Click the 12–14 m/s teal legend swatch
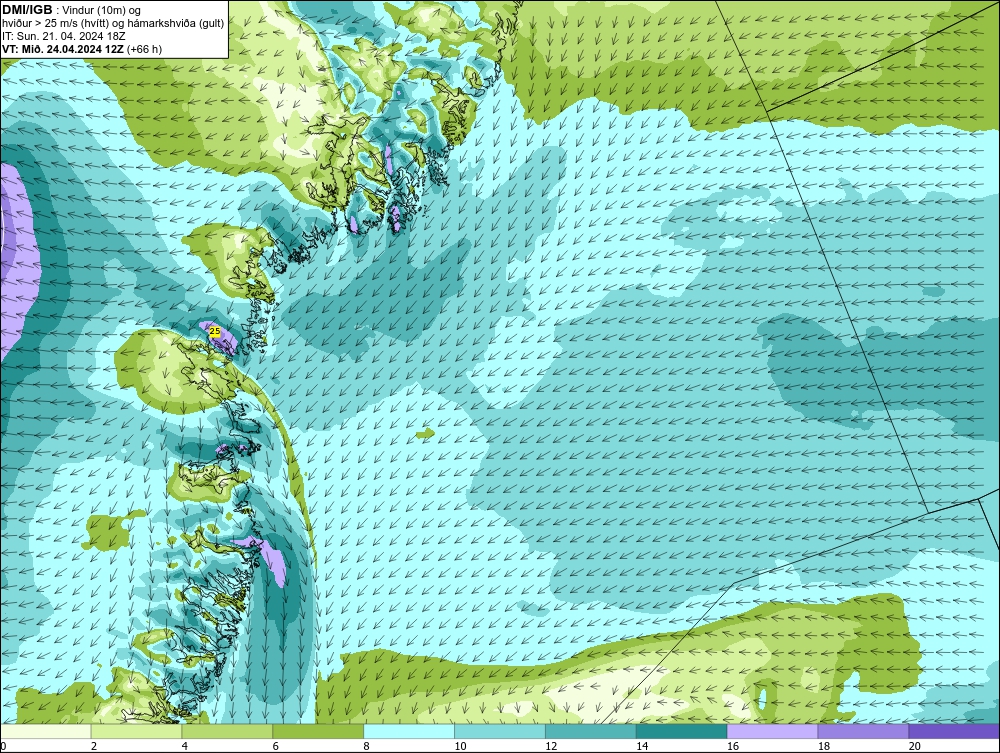Image resolution: width=1000 pixels, height=753 pixels. 591,731
